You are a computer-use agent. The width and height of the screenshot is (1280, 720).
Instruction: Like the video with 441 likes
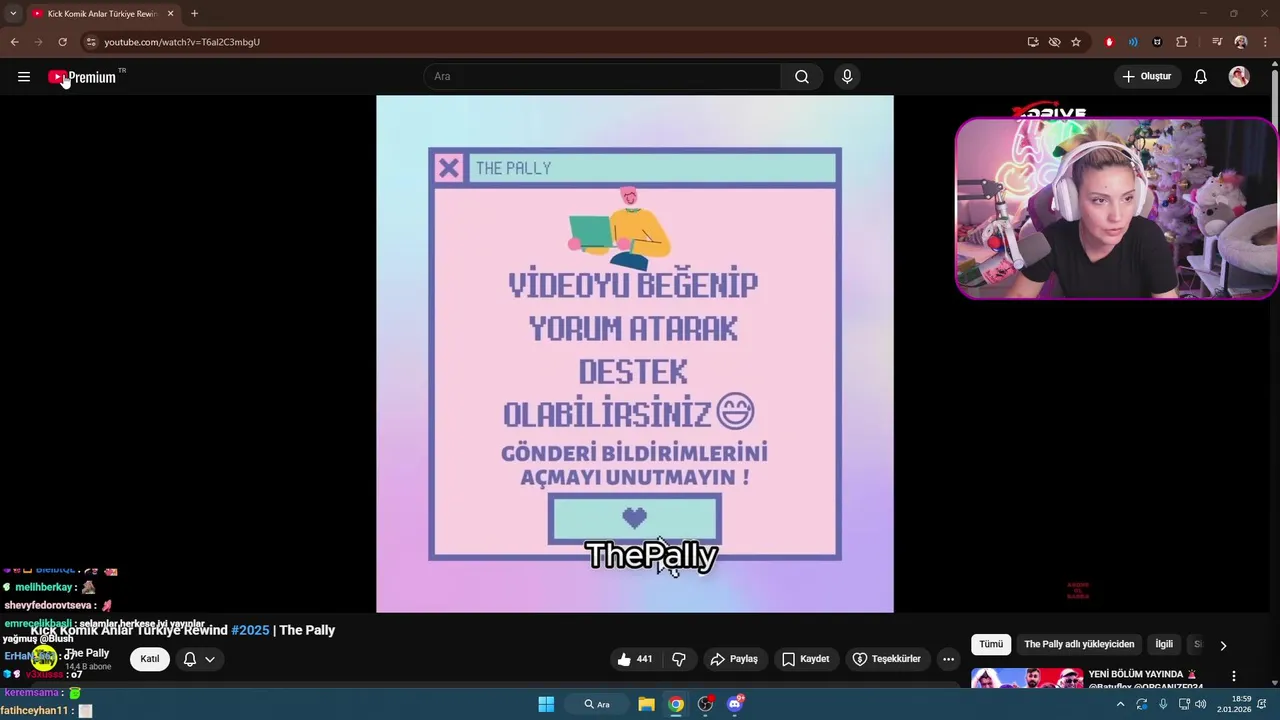point(635,659)
